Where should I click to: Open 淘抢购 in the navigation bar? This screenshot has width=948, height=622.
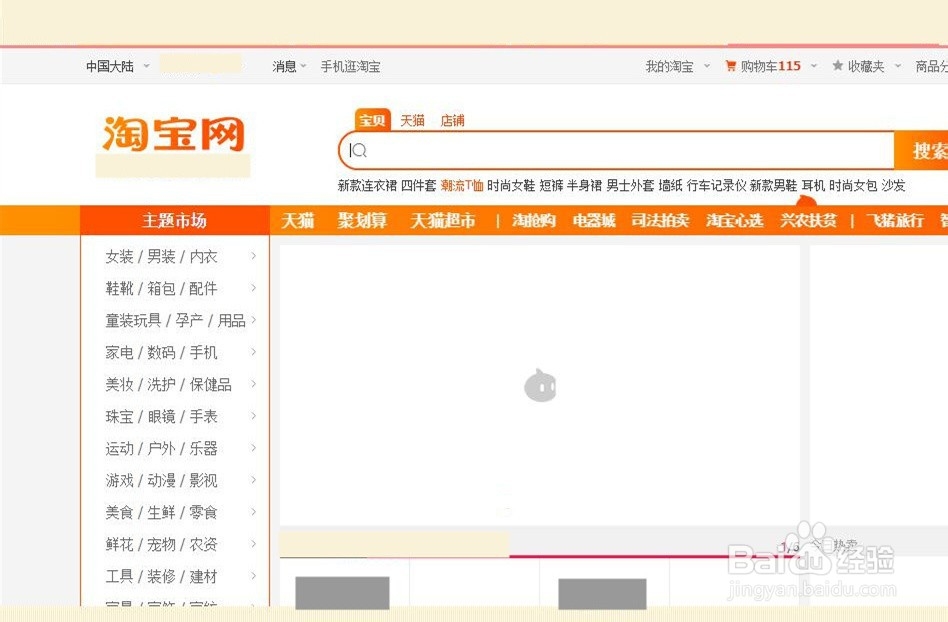click(534, 221)
